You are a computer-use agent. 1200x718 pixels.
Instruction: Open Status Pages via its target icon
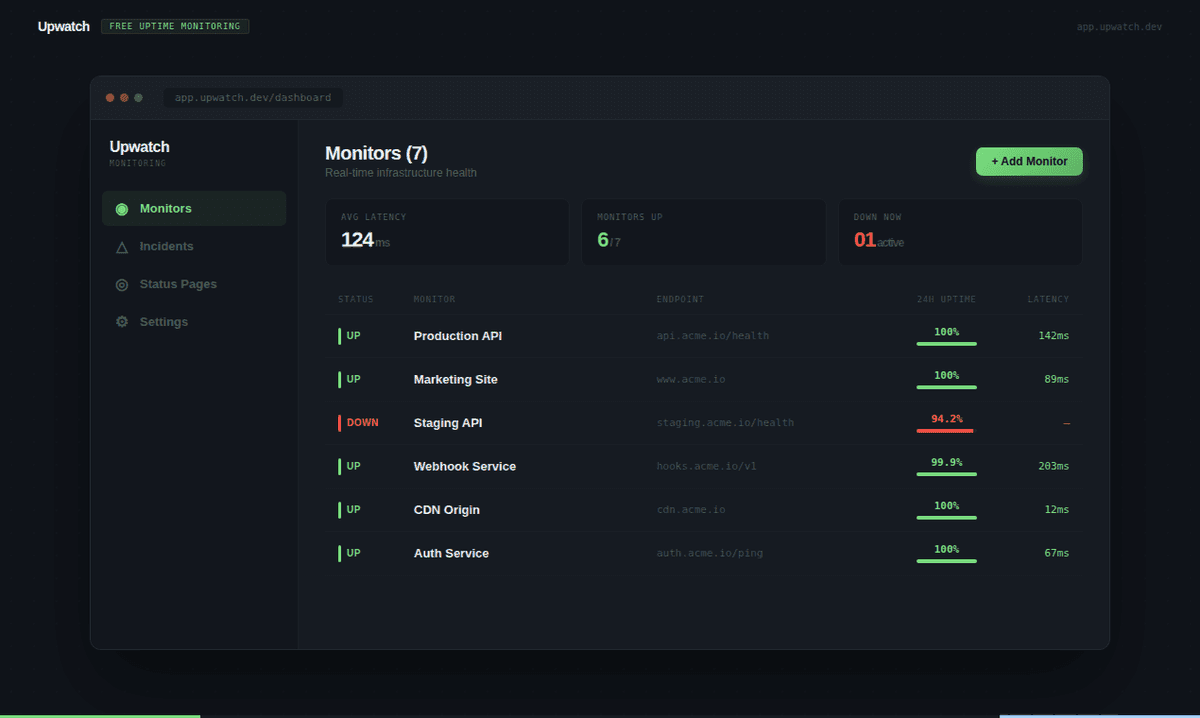pyautogui.click(x=122, y=284)
